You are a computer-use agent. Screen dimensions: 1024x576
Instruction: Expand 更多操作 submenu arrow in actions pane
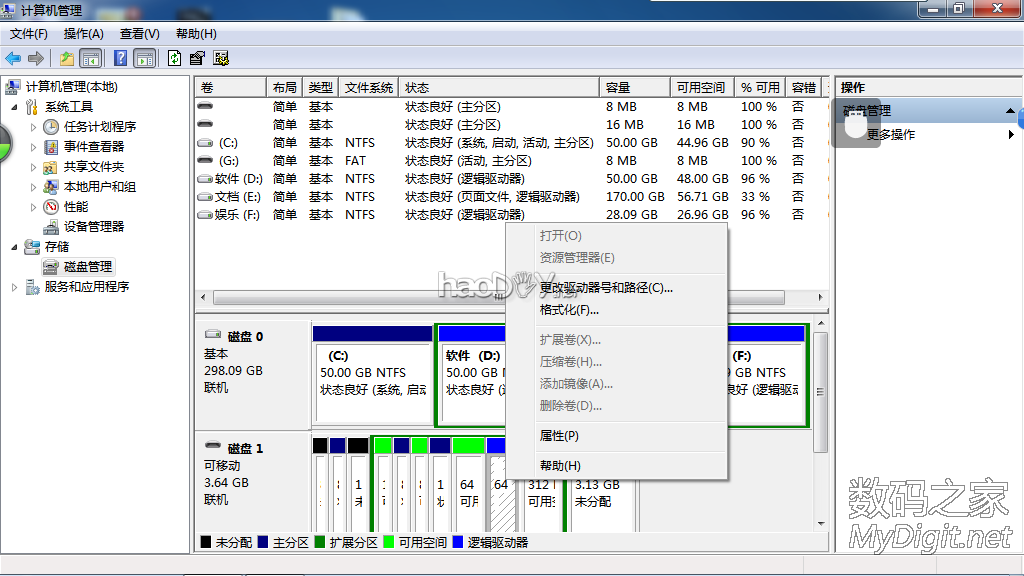tap(1011, 134)
